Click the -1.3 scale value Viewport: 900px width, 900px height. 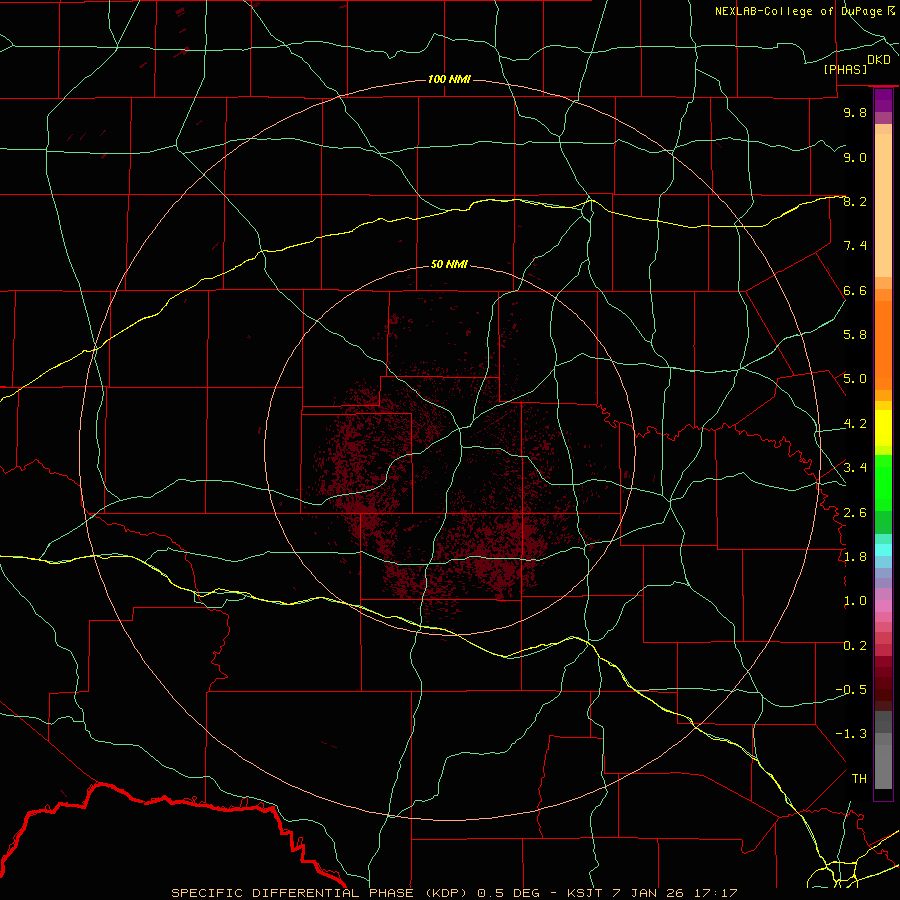(851, 734)
